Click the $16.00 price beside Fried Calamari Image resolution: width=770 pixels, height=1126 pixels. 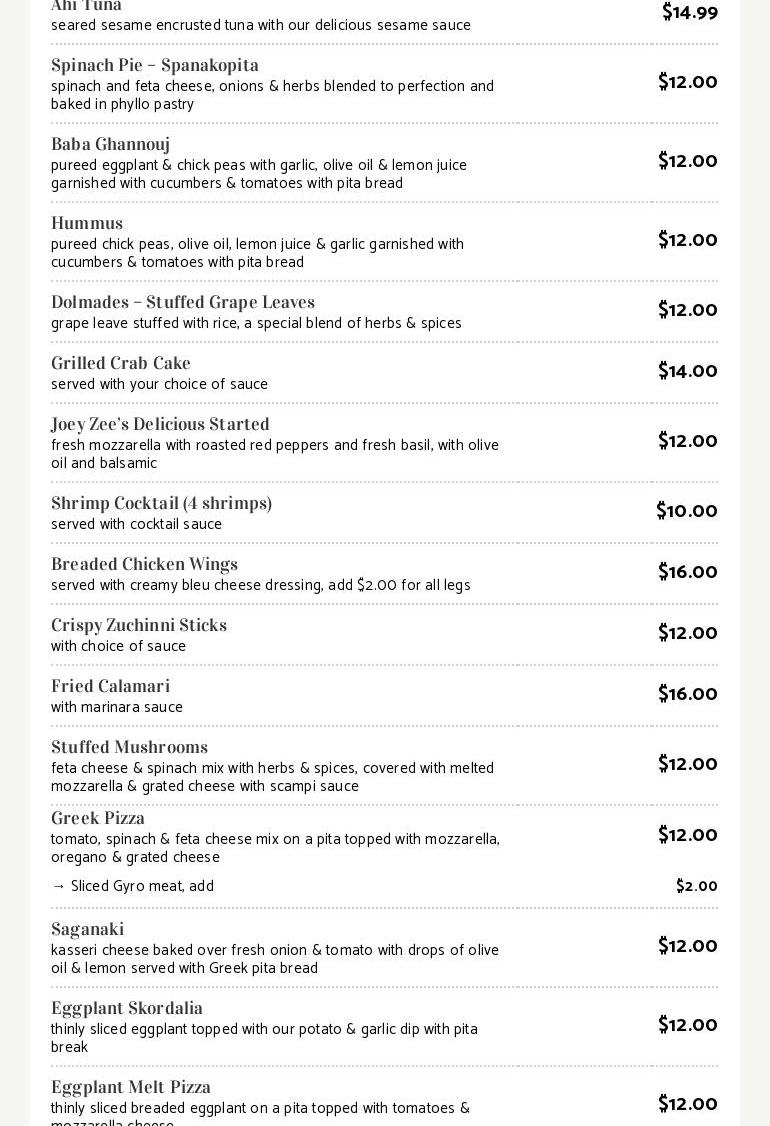(687, 694)
